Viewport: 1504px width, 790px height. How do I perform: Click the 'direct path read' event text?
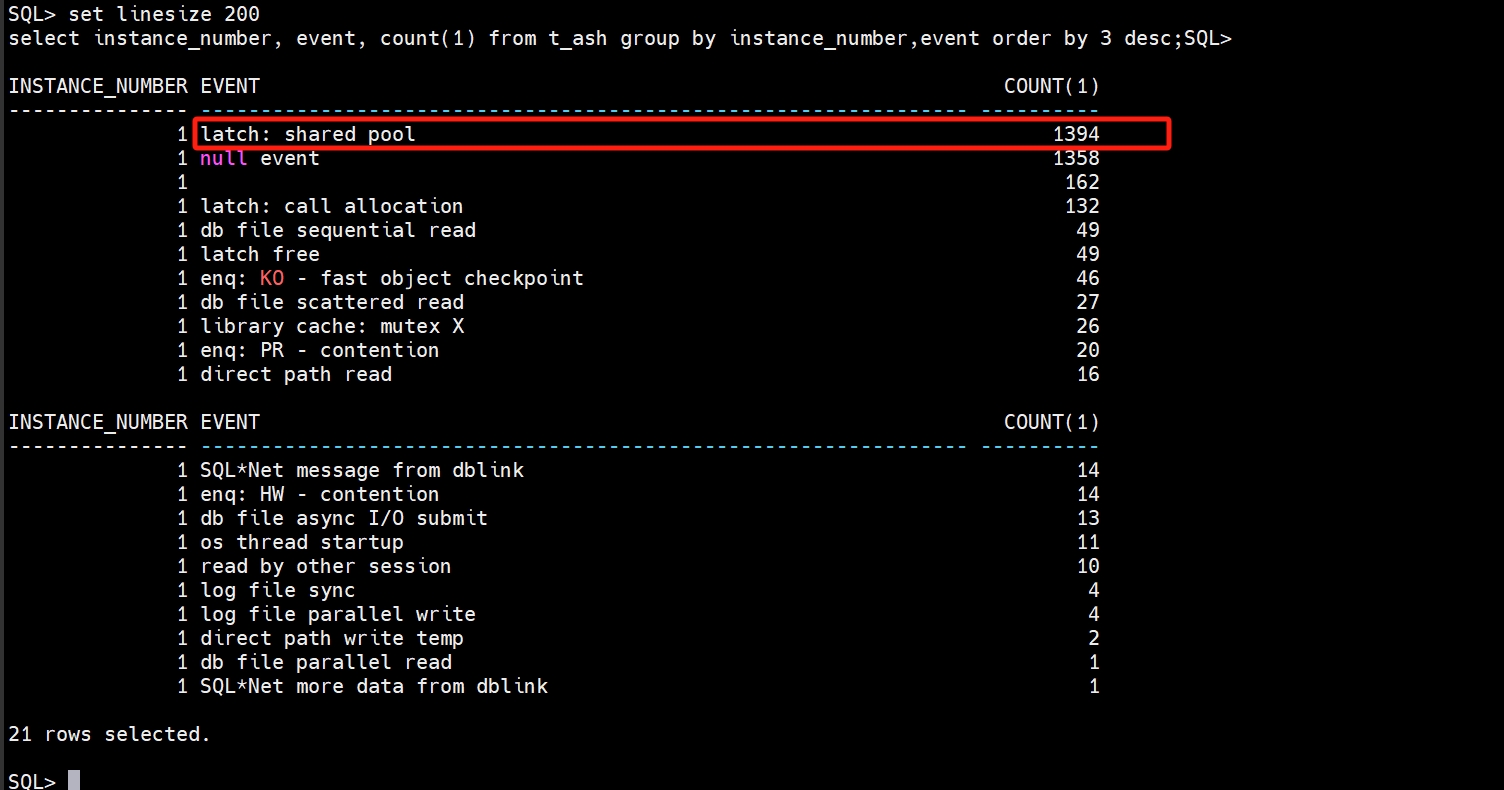296,374
